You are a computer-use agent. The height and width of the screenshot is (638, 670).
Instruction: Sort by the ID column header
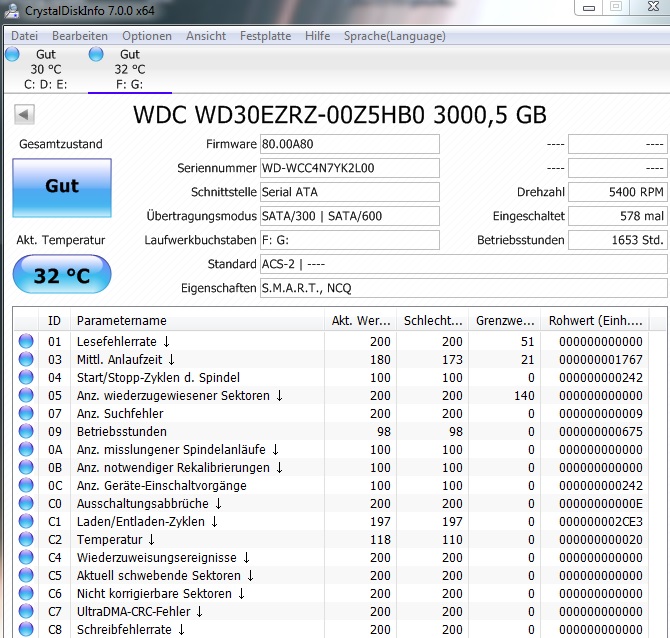54,320
